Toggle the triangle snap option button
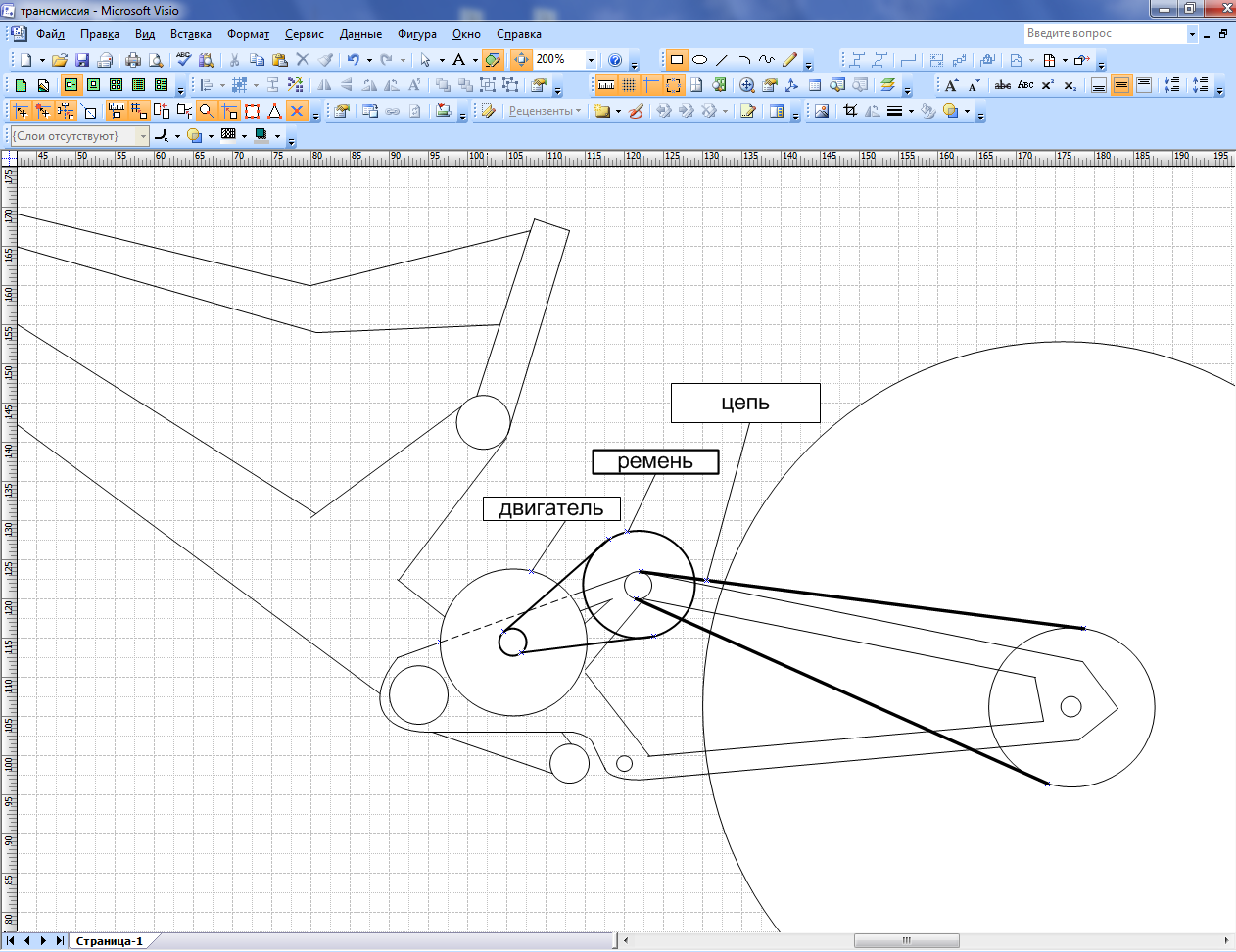1236x952 pixels. (275, 111)
